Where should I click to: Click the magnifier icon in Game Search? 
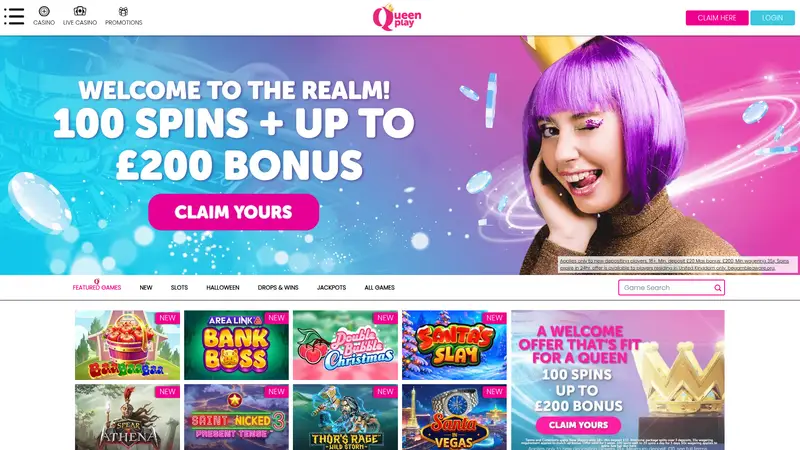pyautogui.click(x=717, y=288)
